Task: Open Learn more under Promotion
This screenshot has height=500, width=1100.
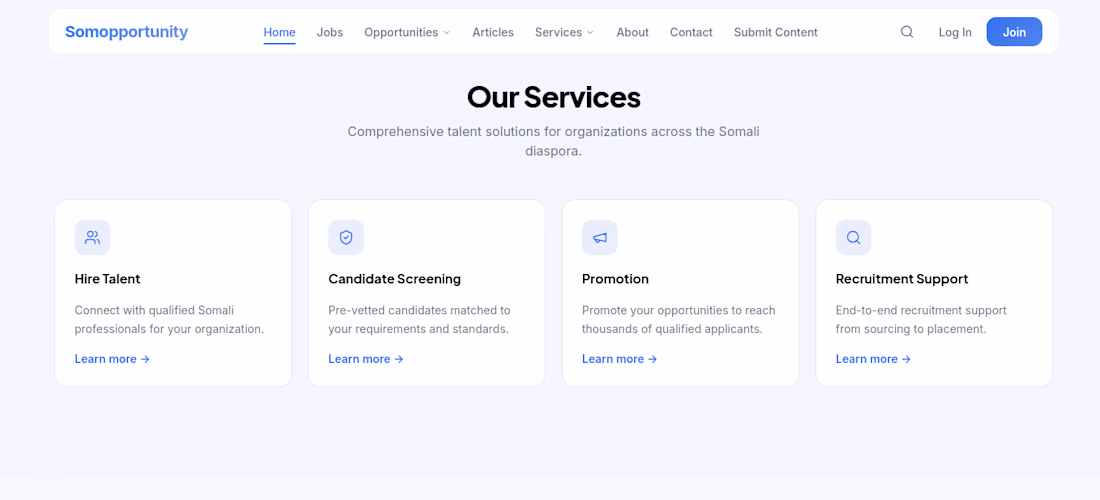Action: (x=620, y=359)
